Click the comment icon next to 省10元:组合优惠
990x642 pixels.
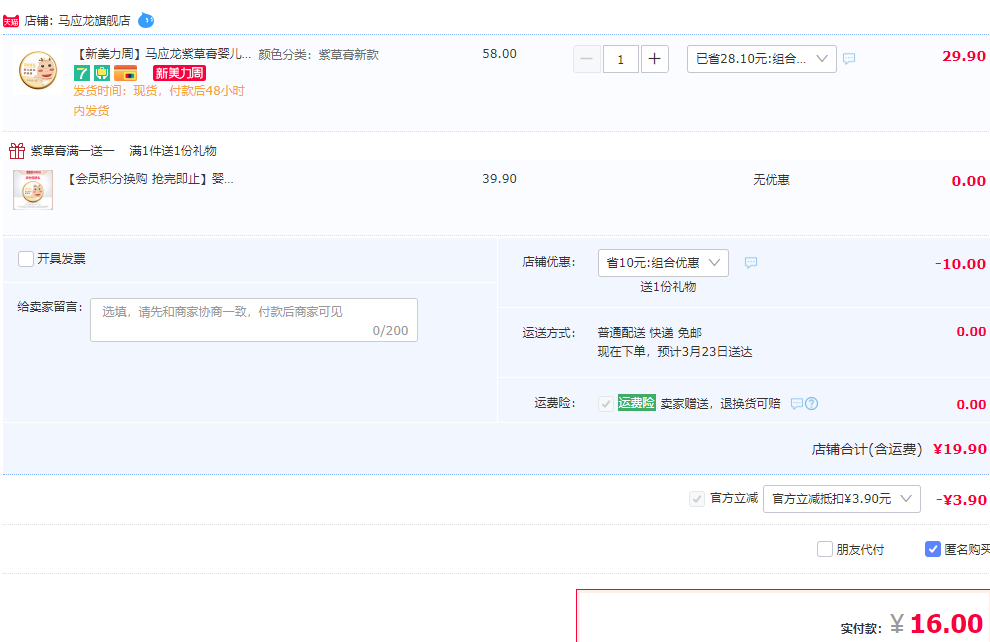click(751, 263)
